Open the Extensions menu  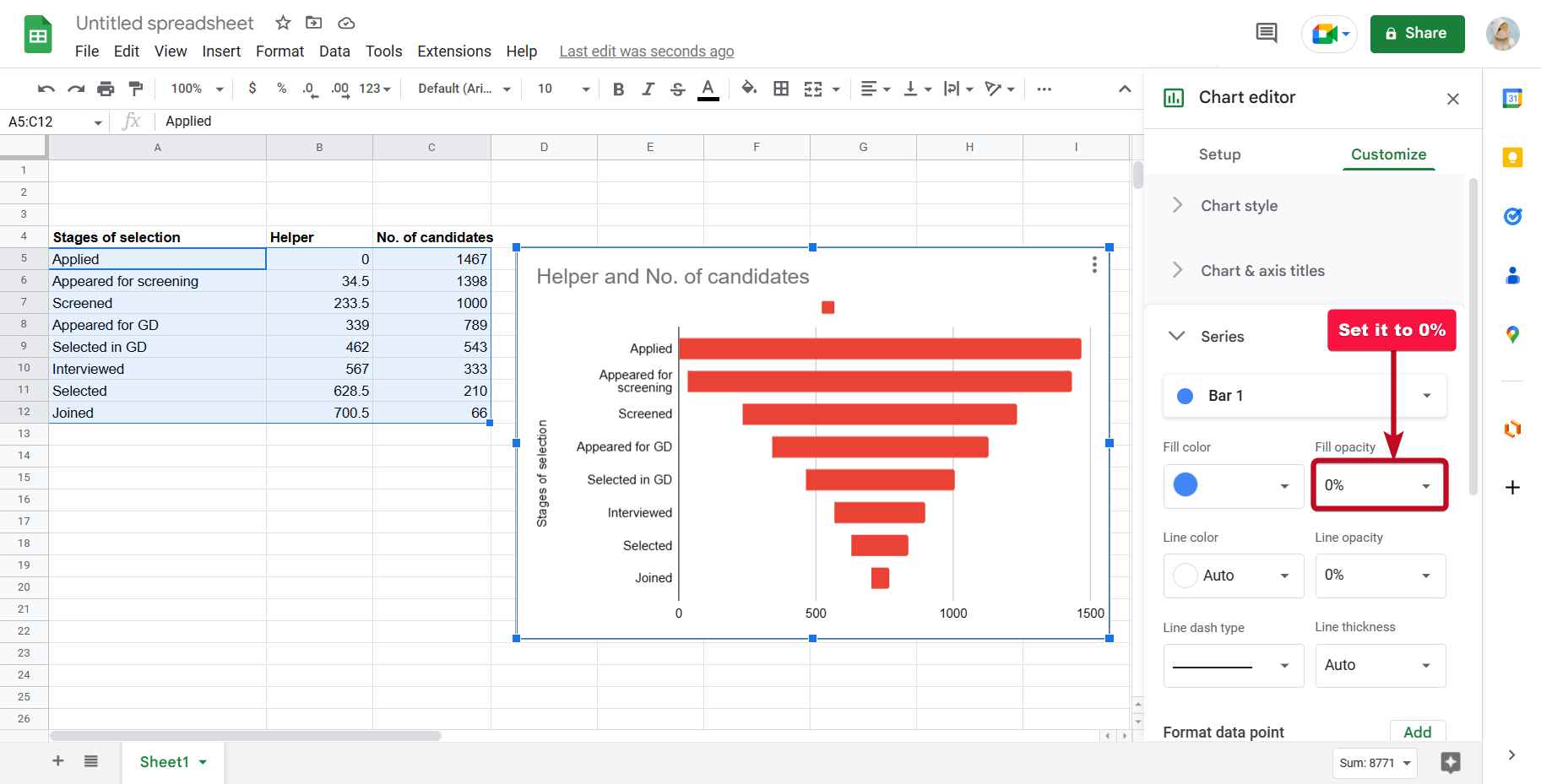click(454, 51)
